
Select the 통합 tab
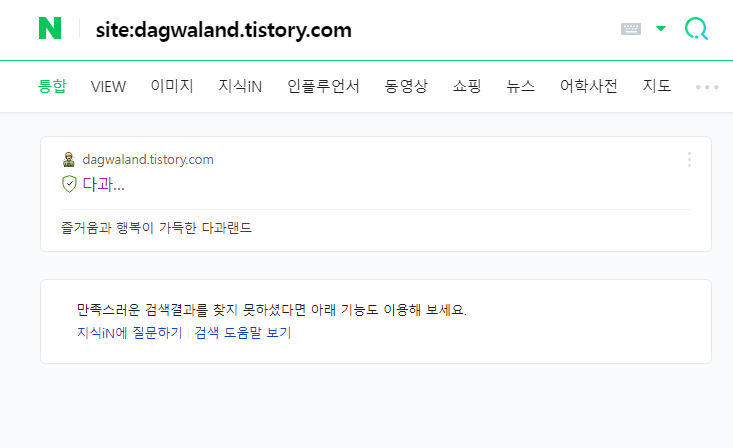tap(52, 86)
